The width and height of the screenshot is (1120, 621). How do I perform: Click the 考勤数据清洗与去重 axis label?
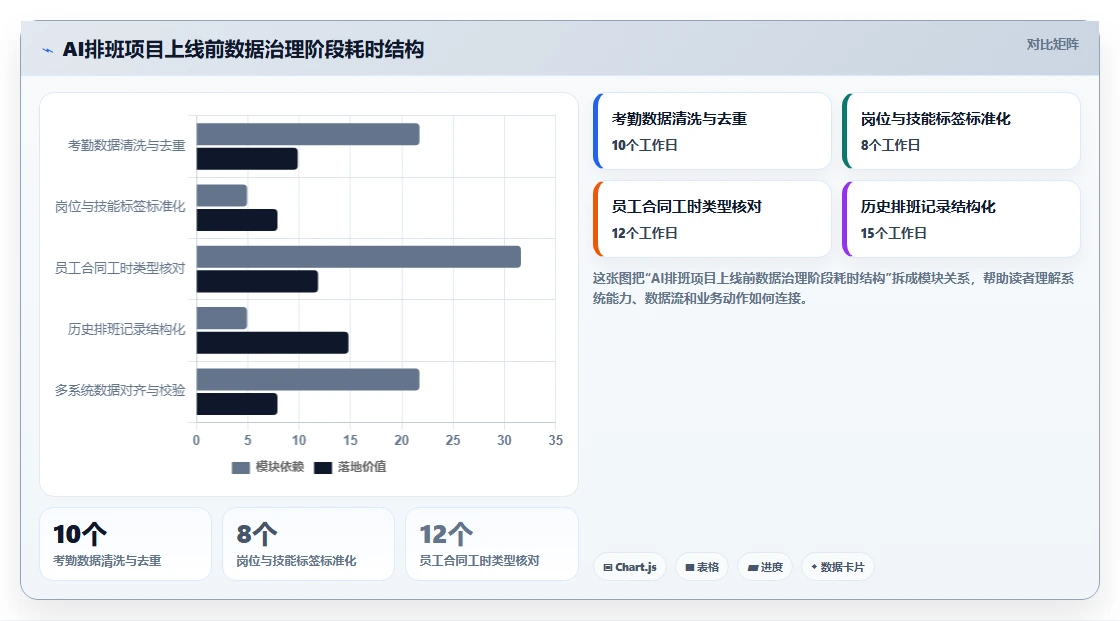coord(126,146)
